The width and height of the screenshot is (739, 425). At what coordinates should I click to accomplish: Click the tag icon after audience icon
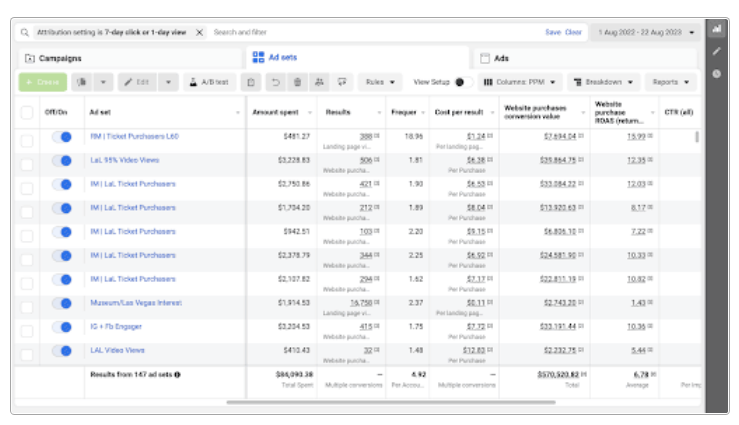tap(342, 82)
